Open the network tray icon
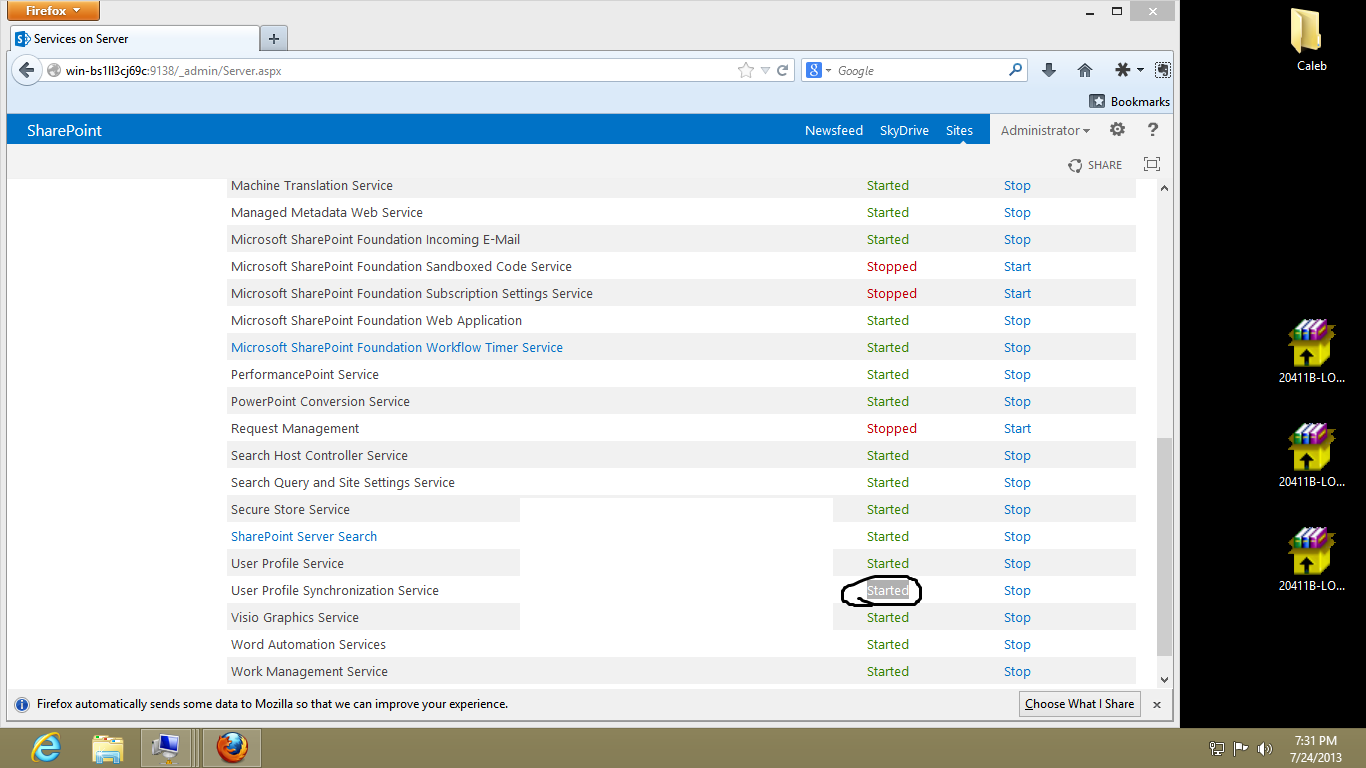This screenshot has height=768, width=1366. (x=1217, y=748)
